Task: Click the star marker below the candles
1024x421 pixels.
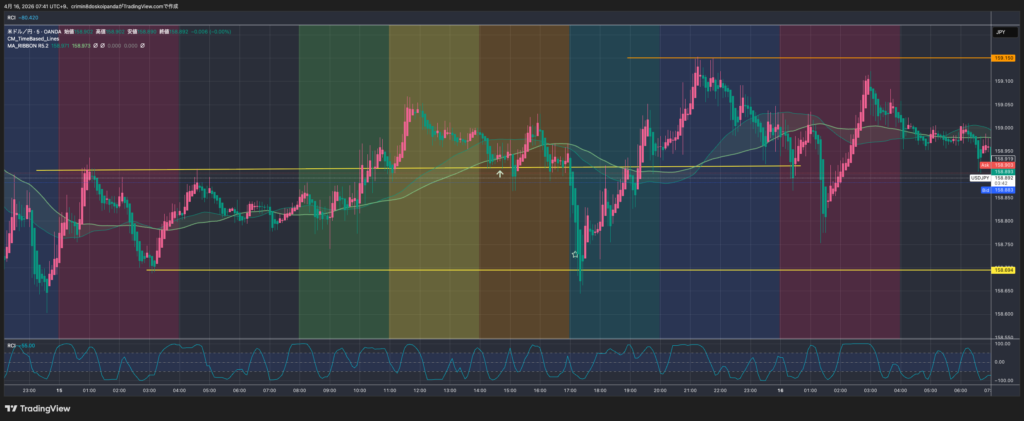Action: 574,255
